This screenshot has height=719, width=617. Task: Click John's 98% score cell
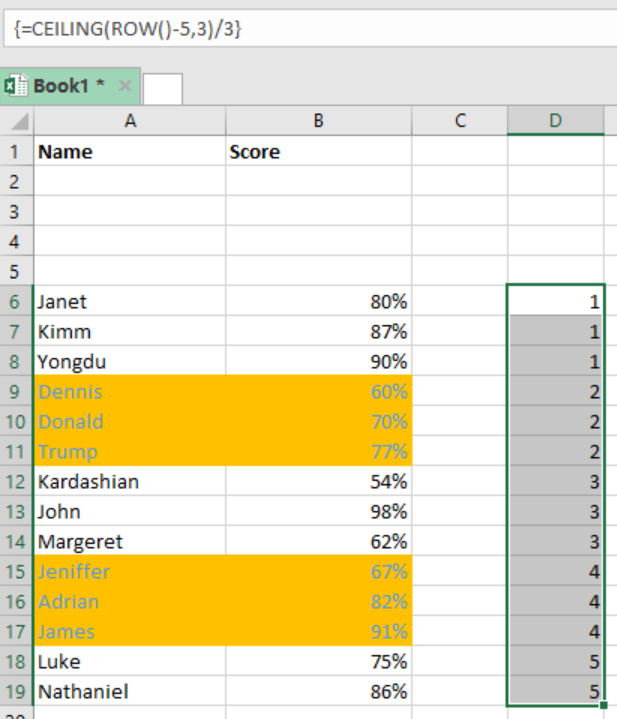tap(319, 511)
